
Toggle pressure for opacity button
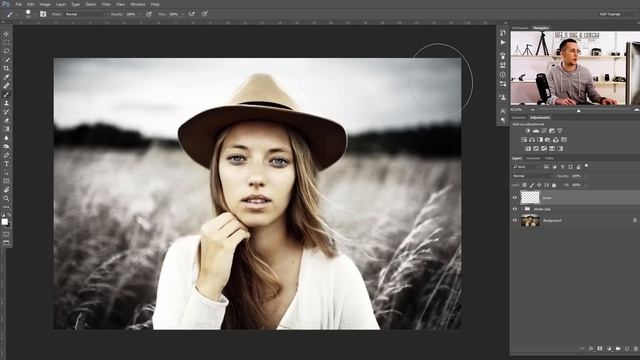point(149,14)
